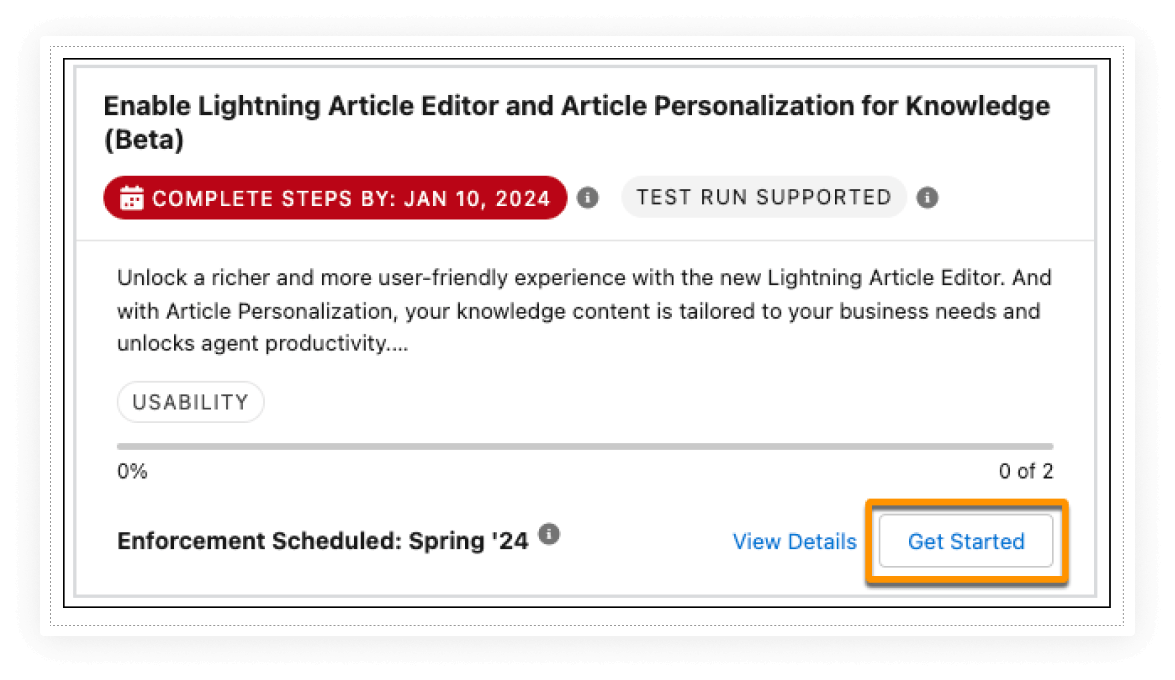Click the Get Started button
Screen dimensions: 1175x680
965,541
